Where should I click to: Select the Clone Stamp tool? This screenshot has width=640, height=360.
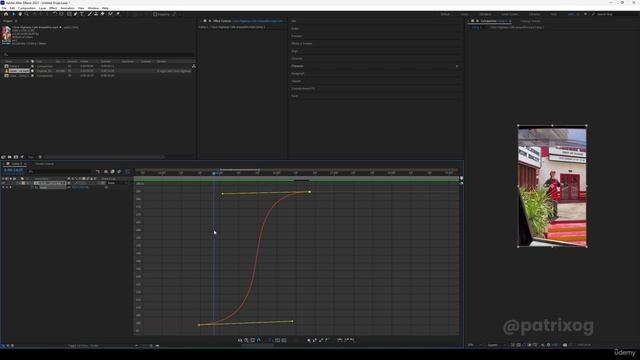click(x=96, y=14)
